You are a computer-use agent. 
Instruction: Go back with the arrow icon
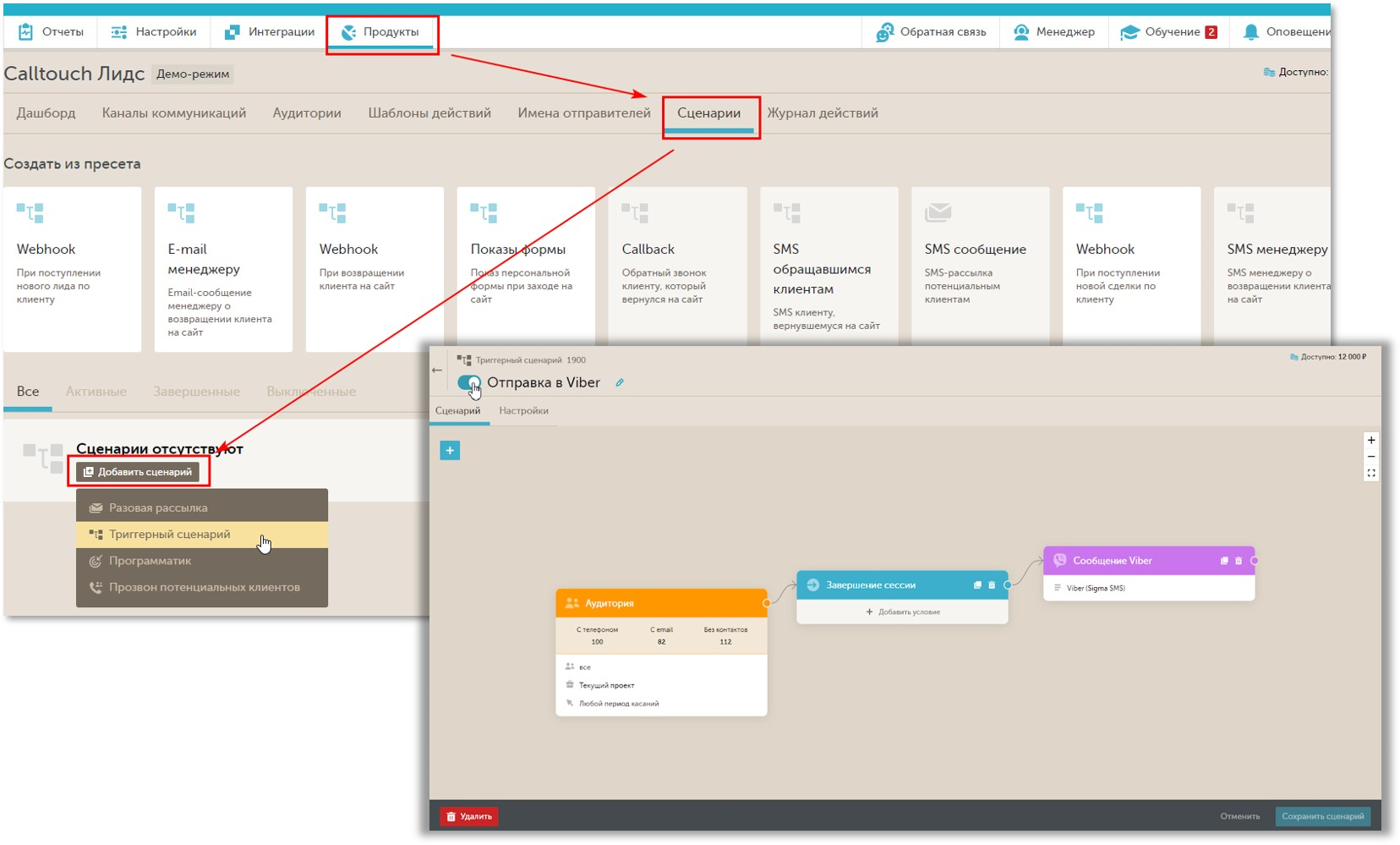pyautogui.click(x=437, y=370)
